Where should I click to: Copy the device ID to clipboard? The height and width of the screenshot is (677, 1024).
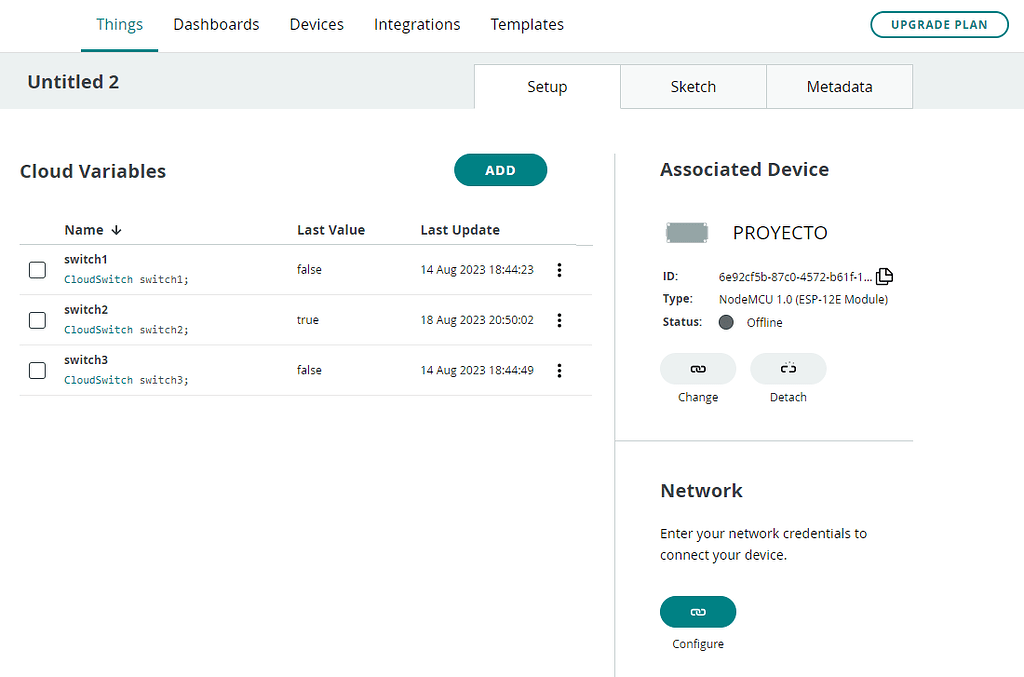(884, 277)
